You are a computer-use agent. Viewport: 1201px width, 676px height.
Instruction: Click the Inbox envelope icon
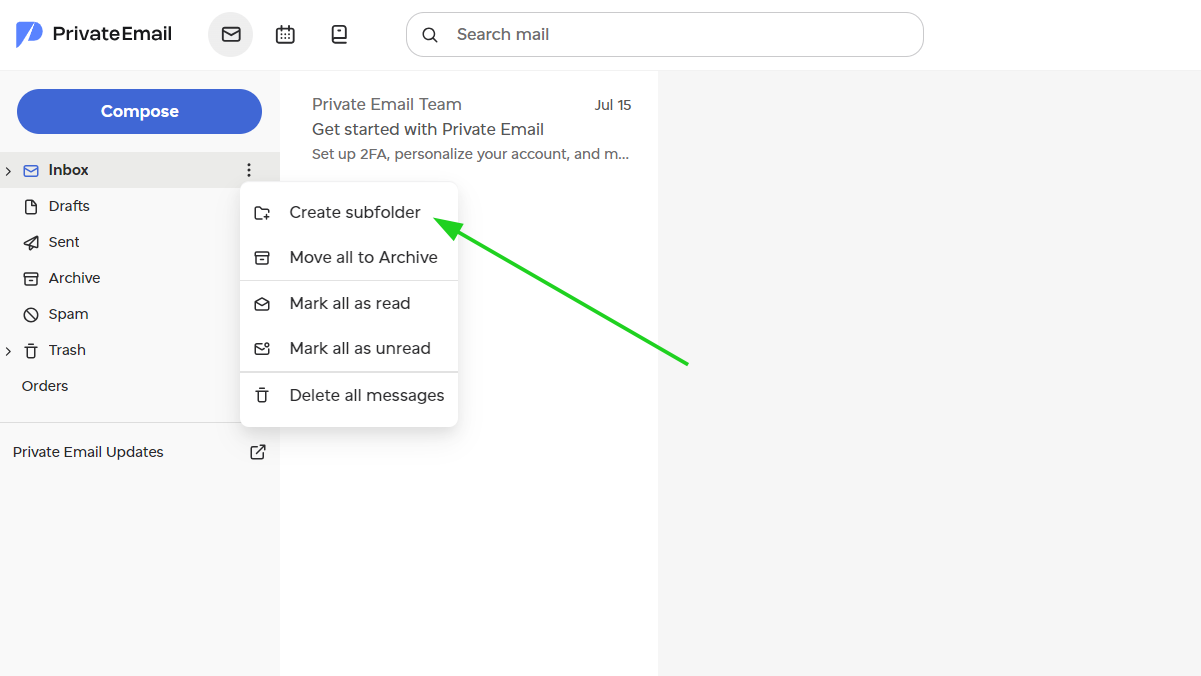(x=31, y=170)
